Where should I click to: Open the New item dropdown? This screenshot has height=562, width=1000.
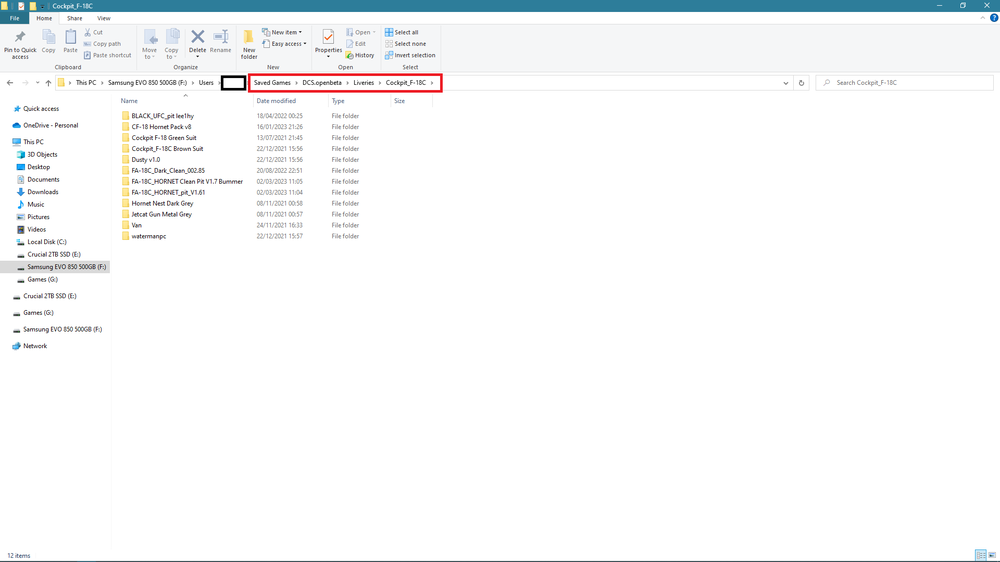coord(282,32)
